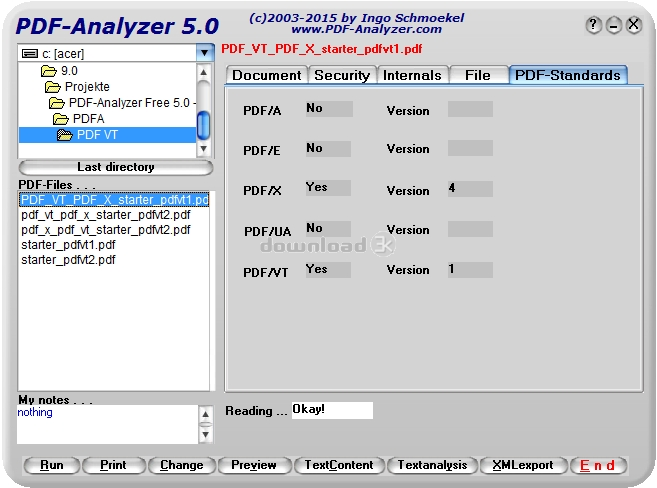Click the Change button
Screen dimensions: 657x488
[x=181, y=465]
